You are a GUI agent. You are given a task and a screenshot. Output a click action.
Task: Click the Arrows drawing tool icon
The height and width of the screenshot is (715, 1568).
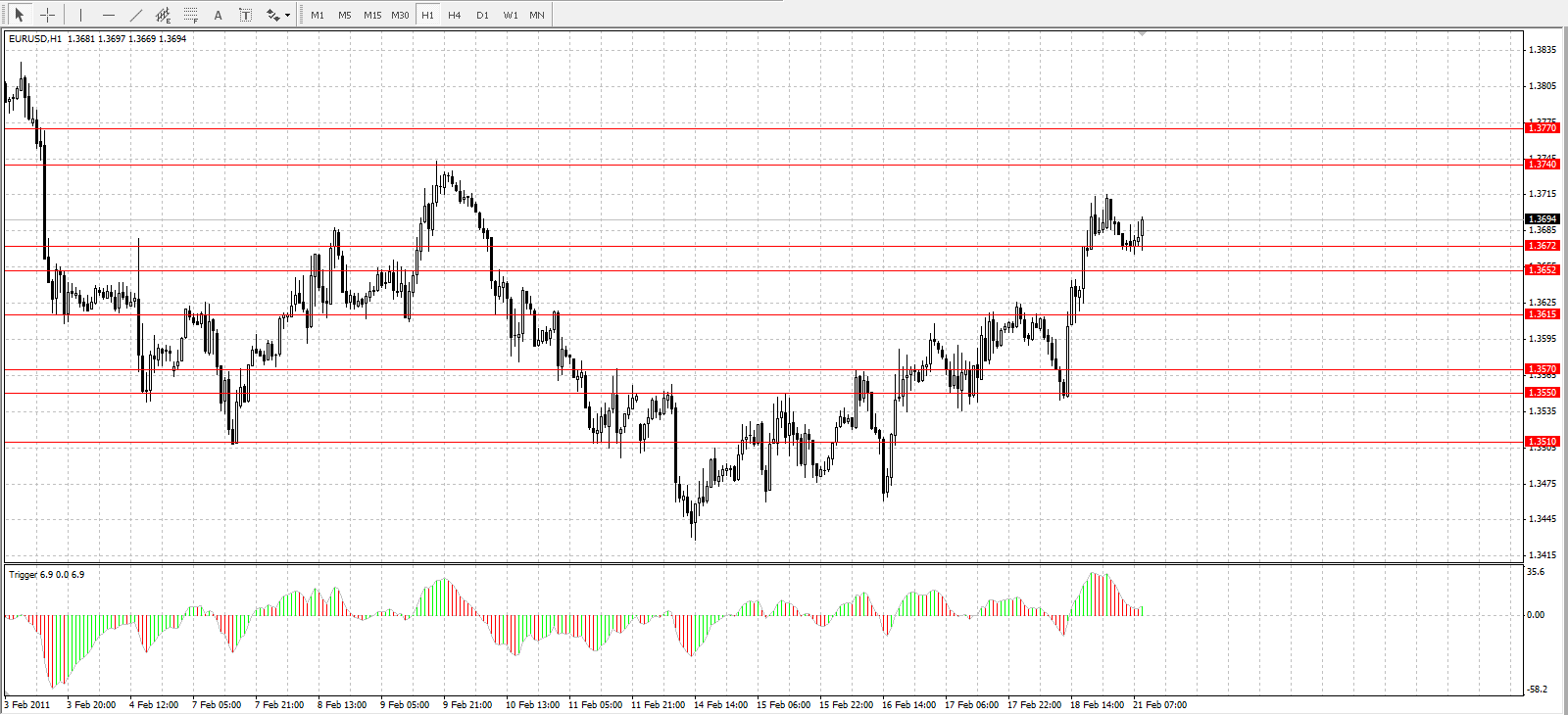(272, 15)
